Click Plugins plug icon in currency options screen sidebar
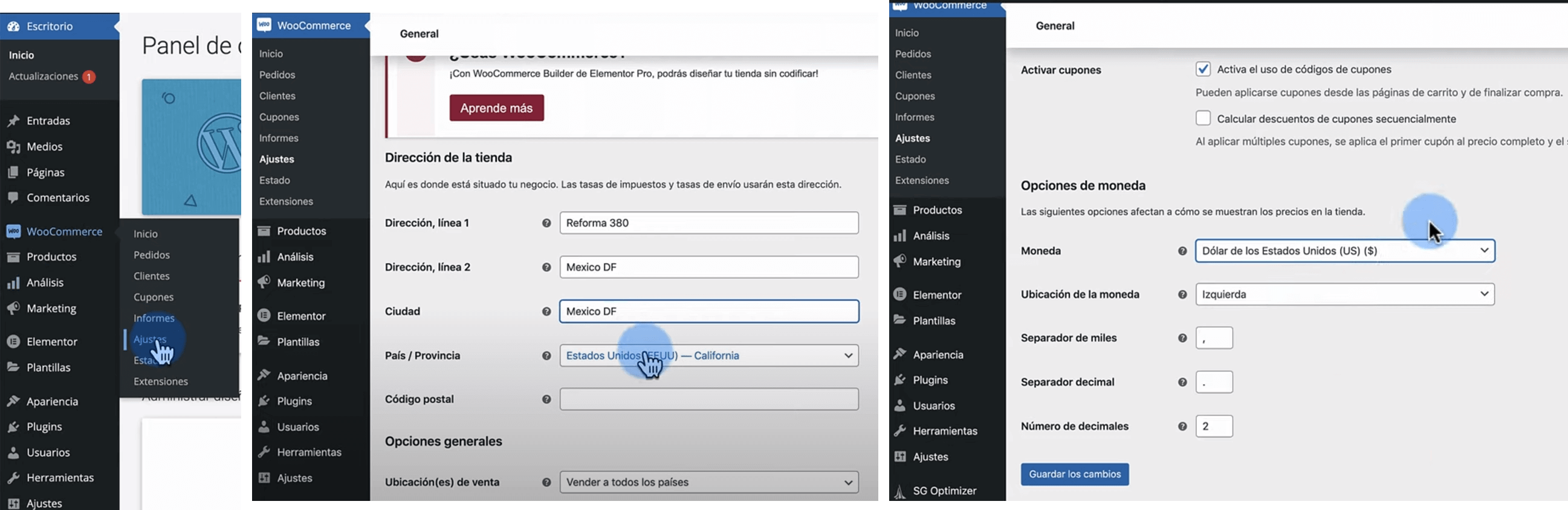The width and height of the screenshot is (1568, 510). click(899, 379)
